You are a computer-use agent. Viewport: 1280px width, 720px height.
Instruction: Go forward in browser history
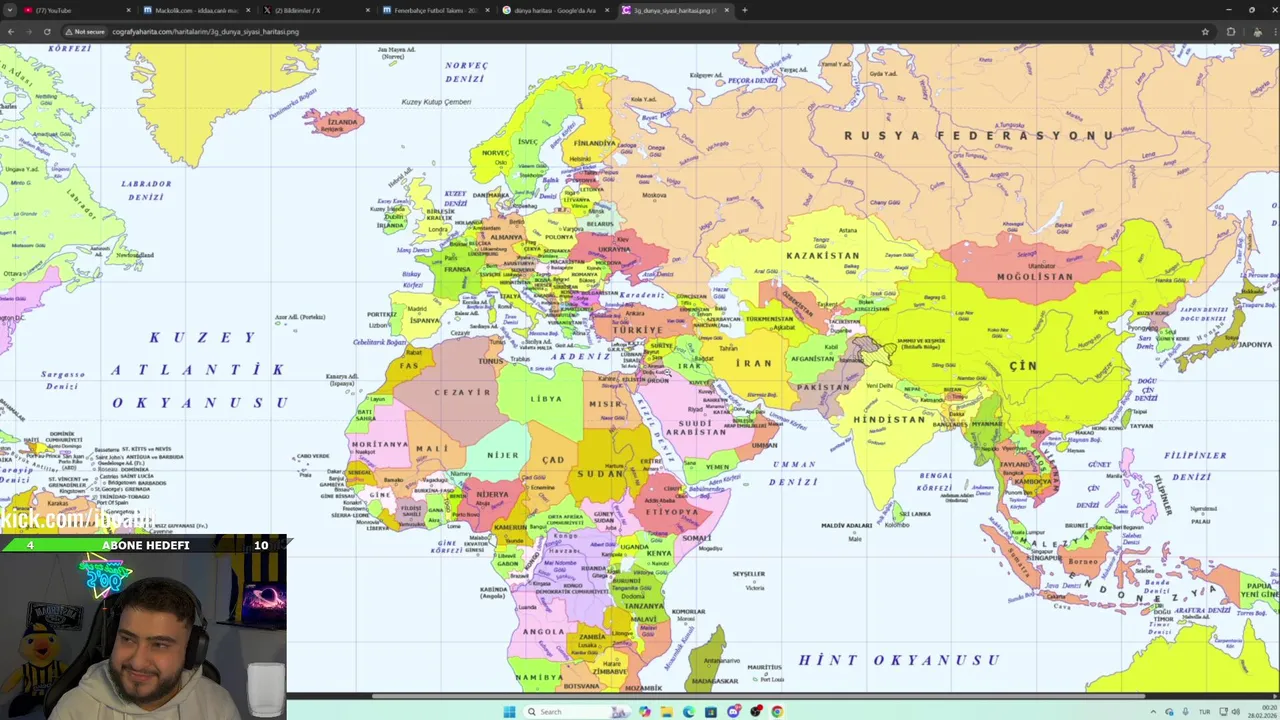tap(28, 31)
